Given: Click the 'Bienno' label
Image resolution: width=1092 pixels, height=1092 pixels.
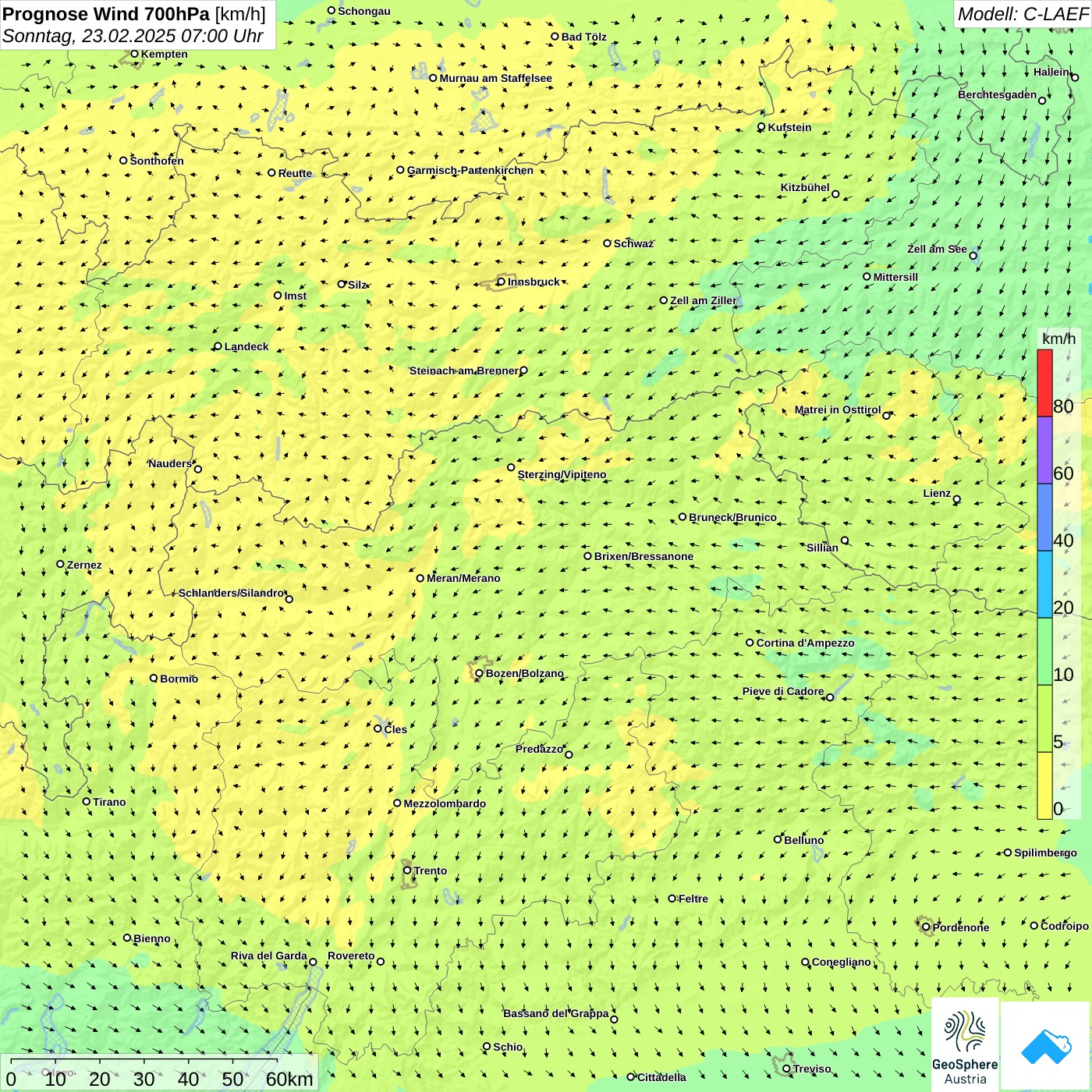Looking at the screenshot, I should pyautogui.click(x=152, y=938).
